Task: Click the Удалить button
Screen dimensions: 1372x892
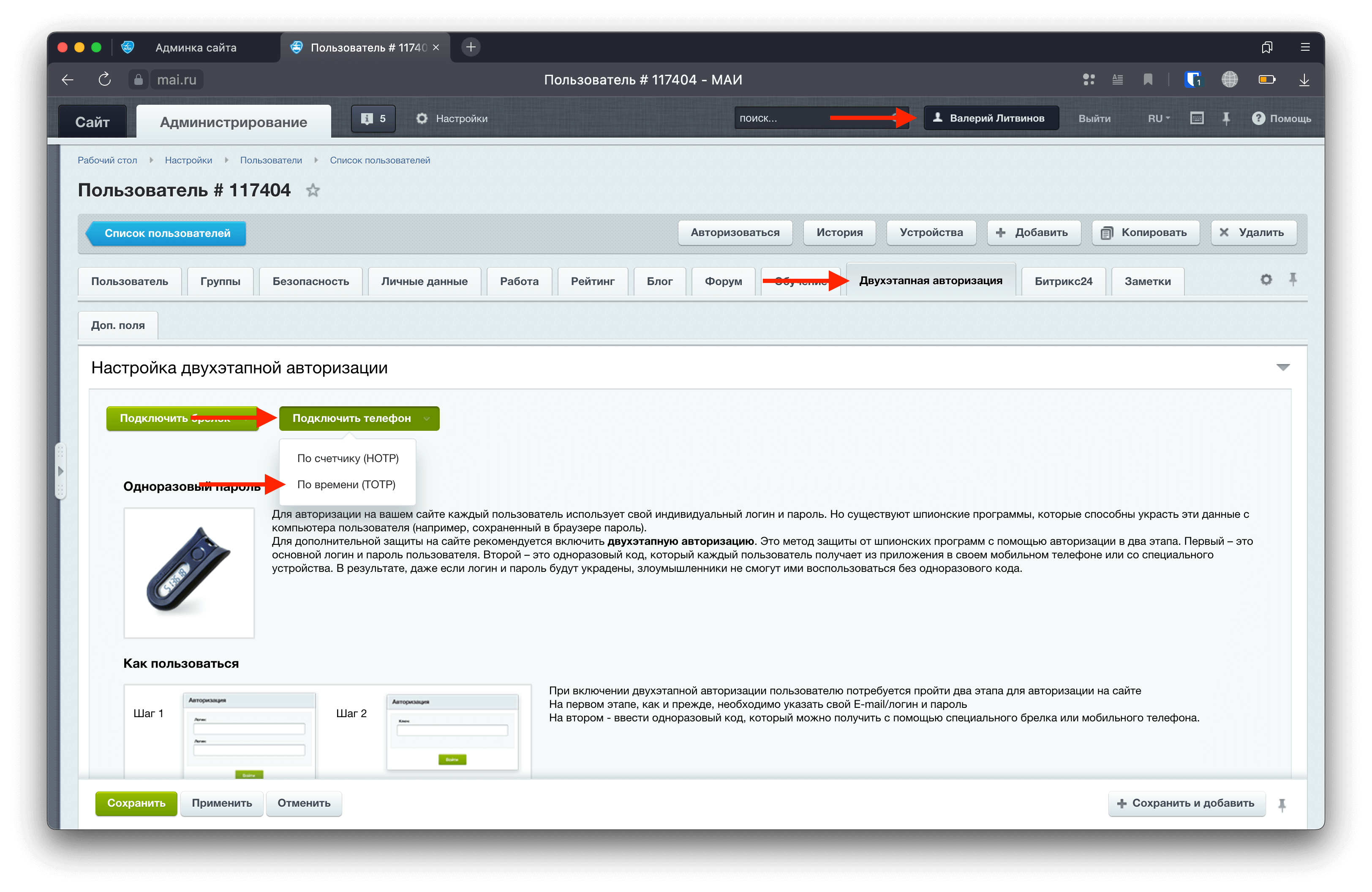Action: [1254, 233]
